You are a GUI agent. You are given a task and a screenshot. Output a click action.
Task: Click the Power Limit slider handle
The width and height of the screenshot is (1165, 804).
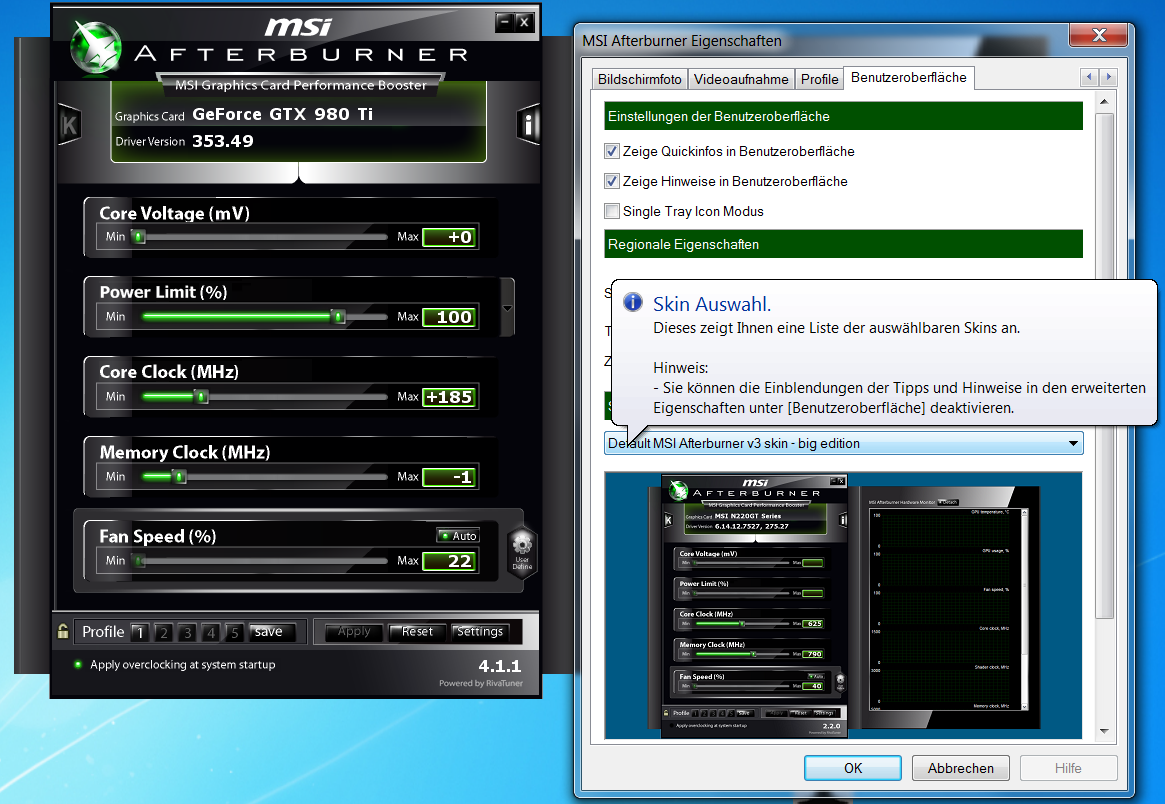click(339, 317)
